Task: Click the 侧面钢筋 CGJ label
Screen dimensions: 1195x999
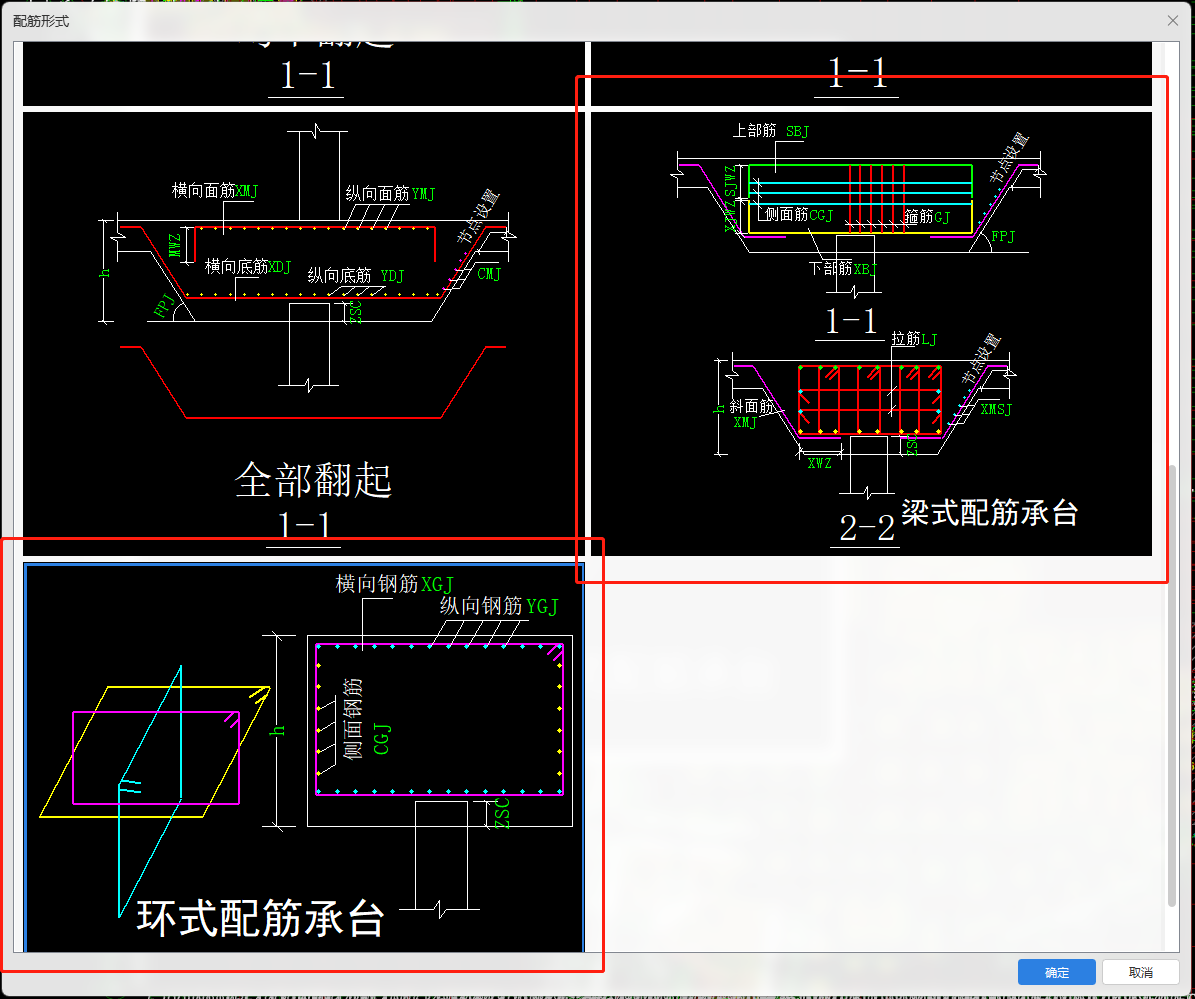Action: click(367, 718)
